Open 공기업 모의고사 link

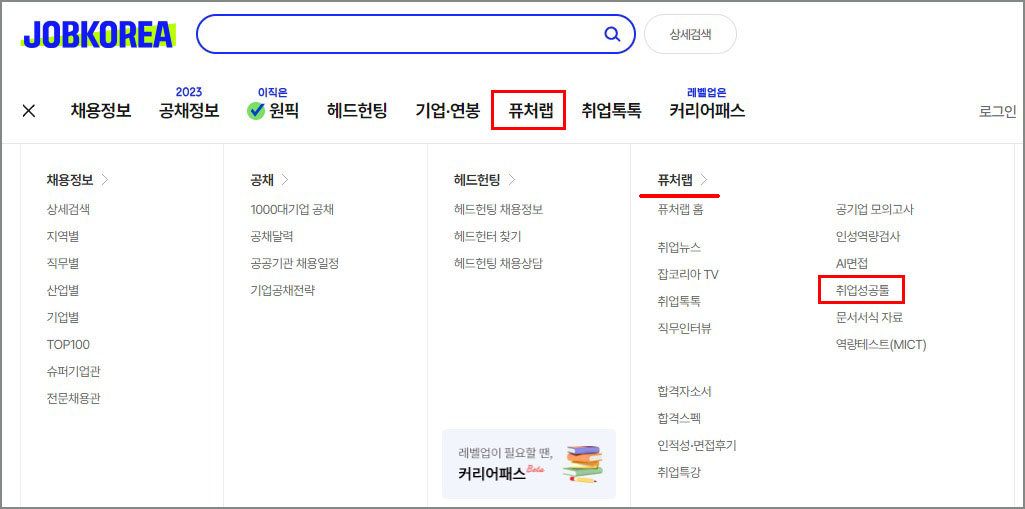(x=875, y=210)
